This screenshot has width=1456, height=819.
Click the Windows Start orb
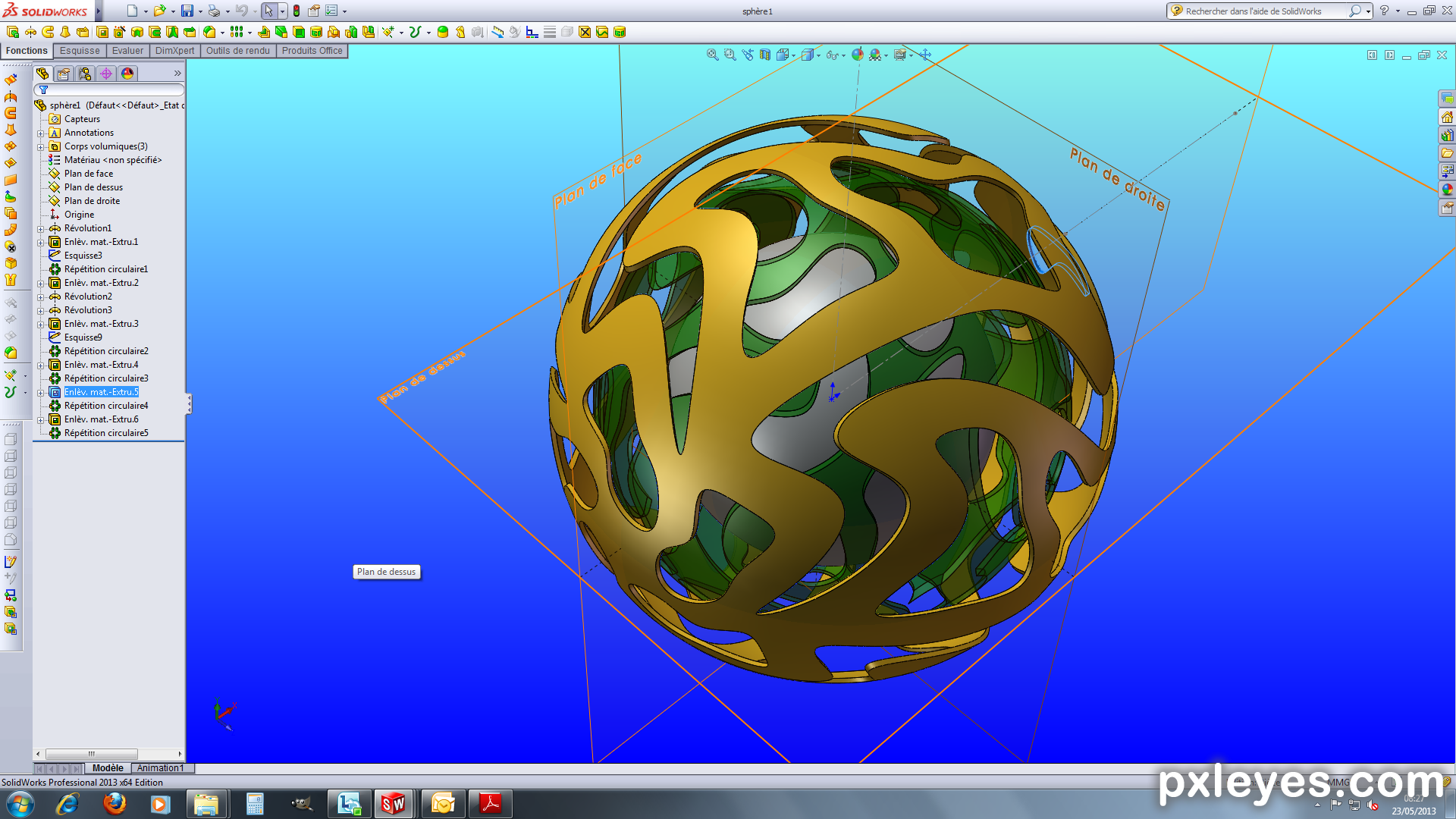coord(20,804)
